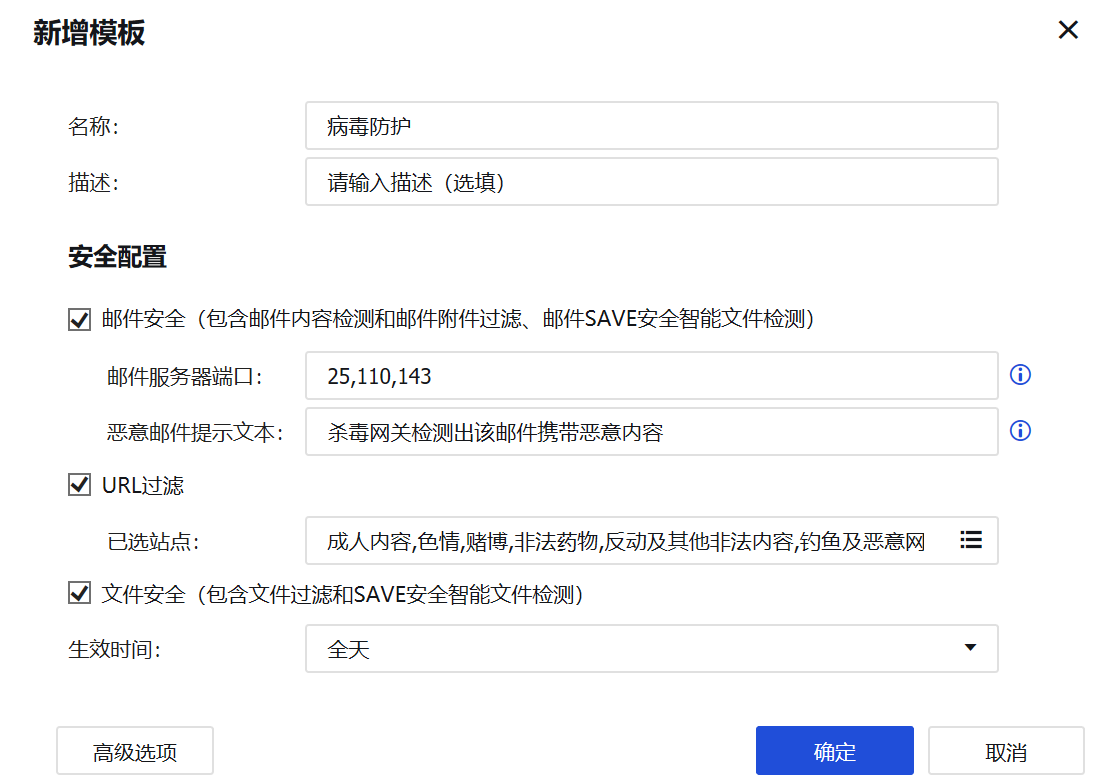Click the 恶意邮件提示文本 label
The height and width of the screenshot is (783, 1113).
coord(195,432)
